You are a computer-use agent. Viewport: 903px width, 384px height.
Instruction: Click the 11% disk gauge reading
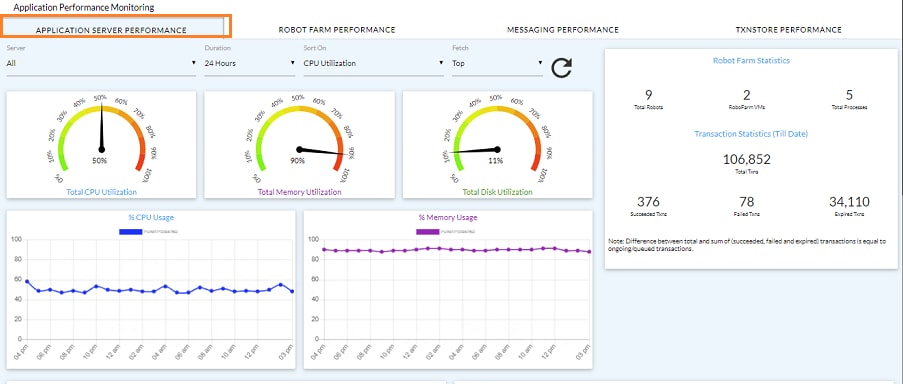[496, 161]
